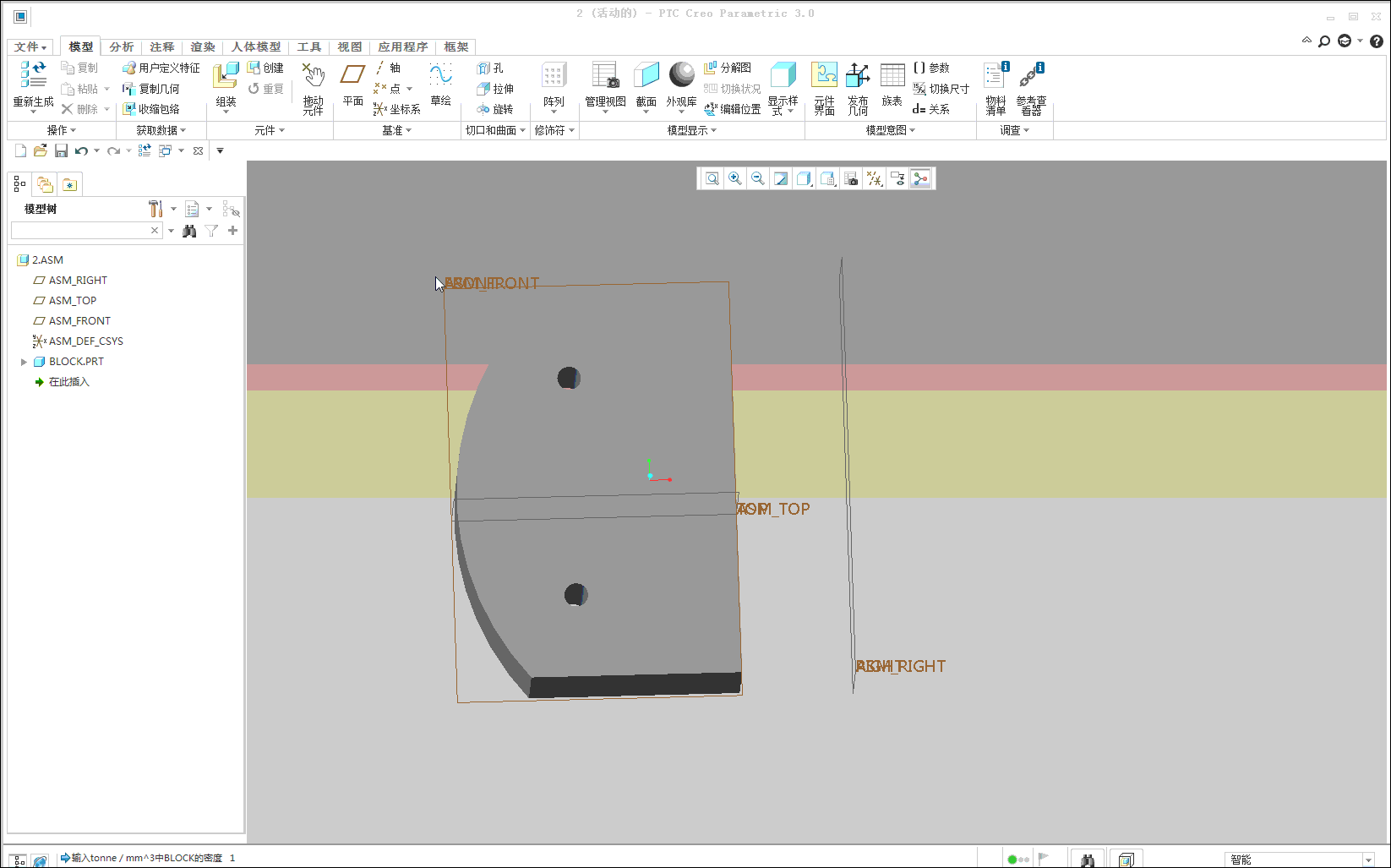Open 基准 (Datum) group dropdown
Image resolution: width=1391 pixels, height=868 pixels.
click(397, 130)
